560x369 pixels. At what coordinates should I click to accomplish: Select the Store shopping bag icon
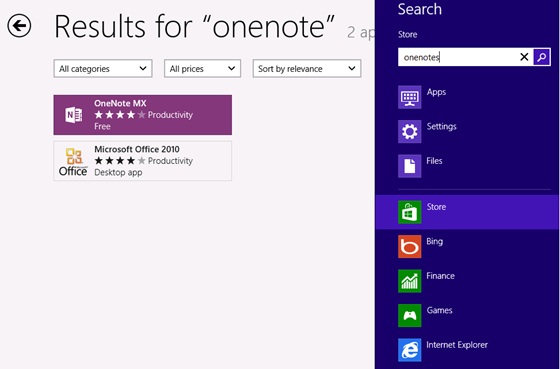coord(410,212)
